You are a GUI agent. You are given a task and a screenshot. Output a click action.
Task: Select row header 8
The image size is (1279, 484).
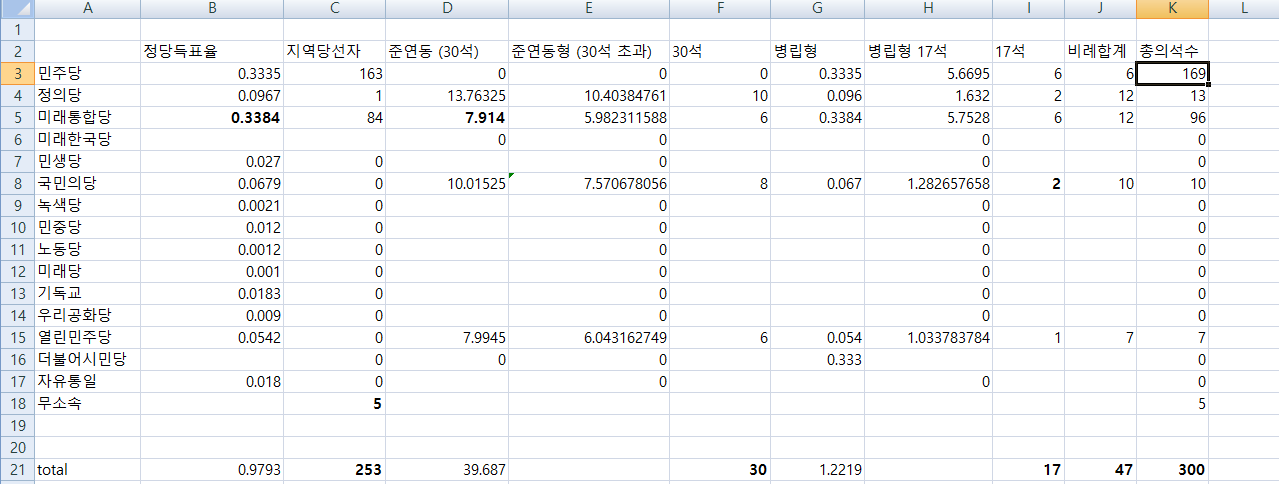tap(16, 184)
